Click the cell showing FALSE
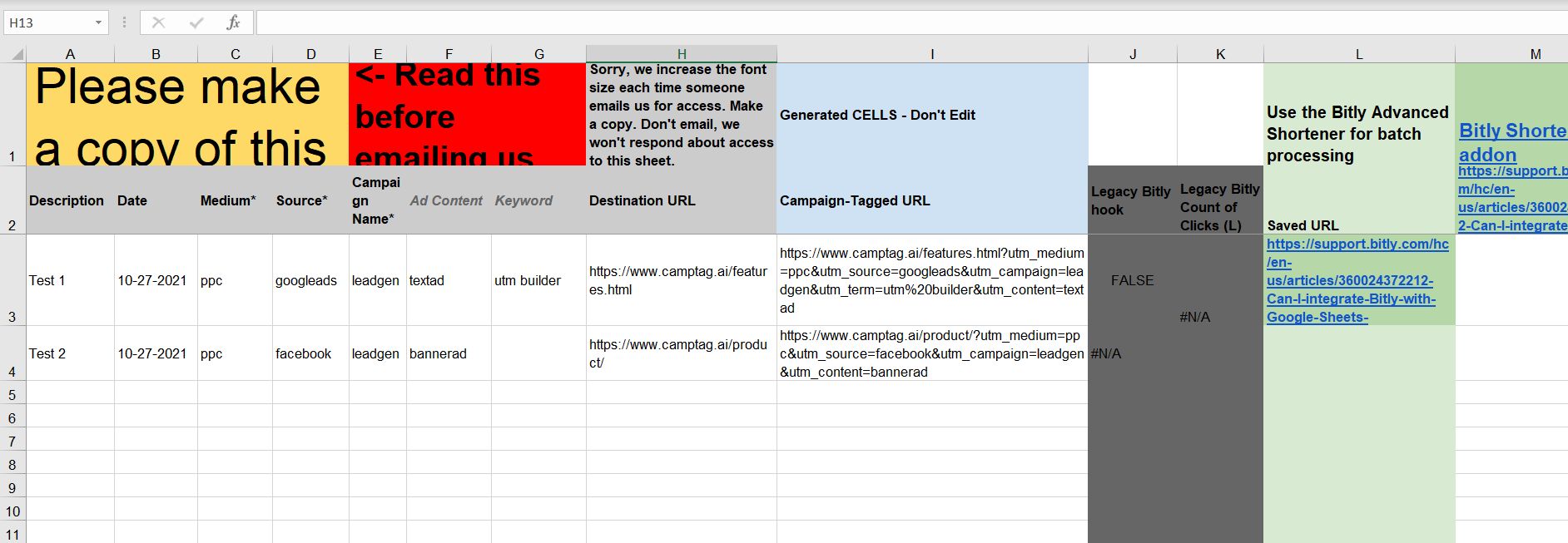This screenshot has height=543, width=1568. (x=1132, y=280)
